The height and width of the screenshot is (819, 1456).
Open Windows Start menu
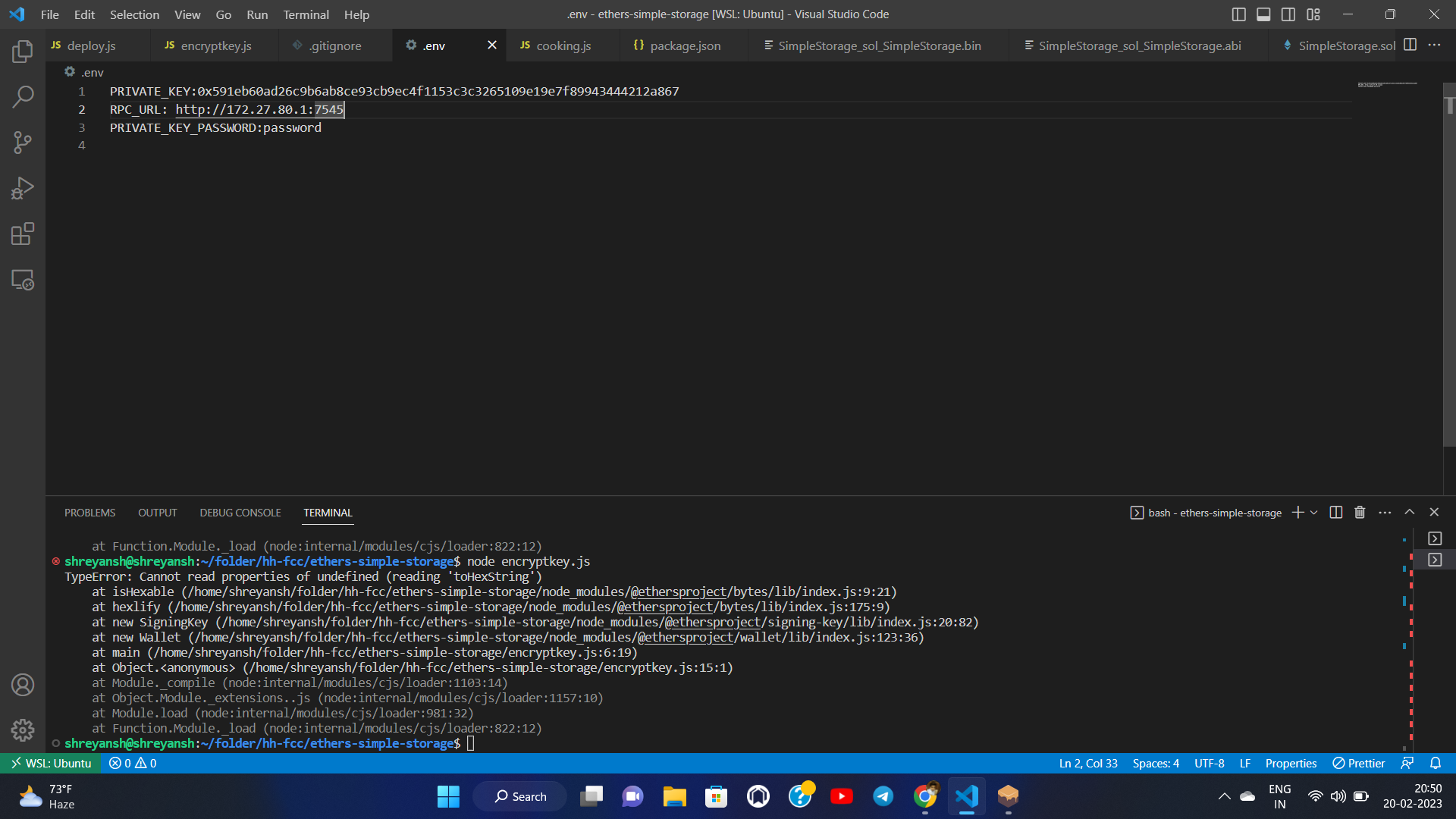[448, 796]
